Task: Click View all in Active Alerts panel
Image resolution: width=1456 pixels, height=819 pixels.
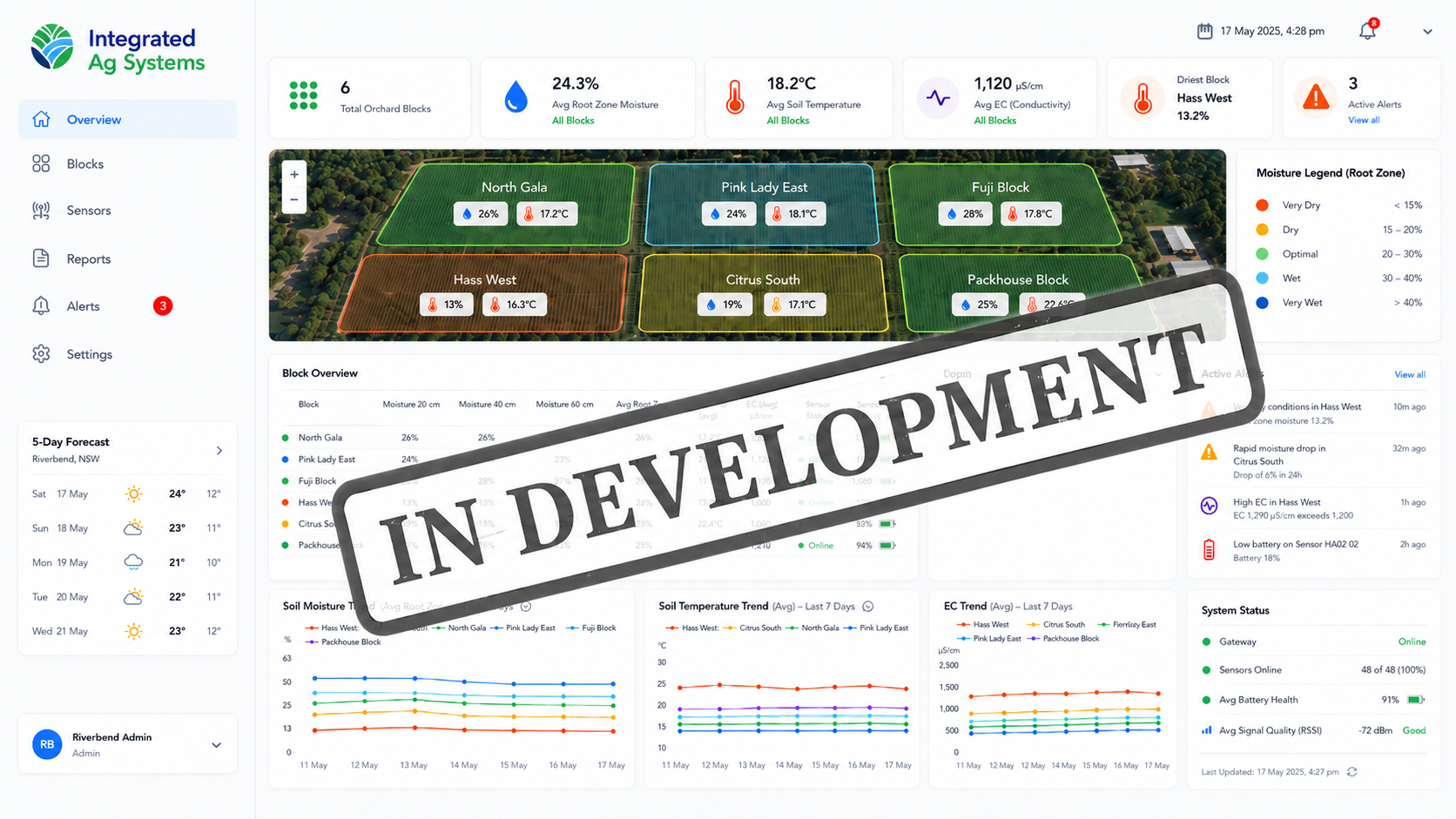Action: (x=1410, y=374)
